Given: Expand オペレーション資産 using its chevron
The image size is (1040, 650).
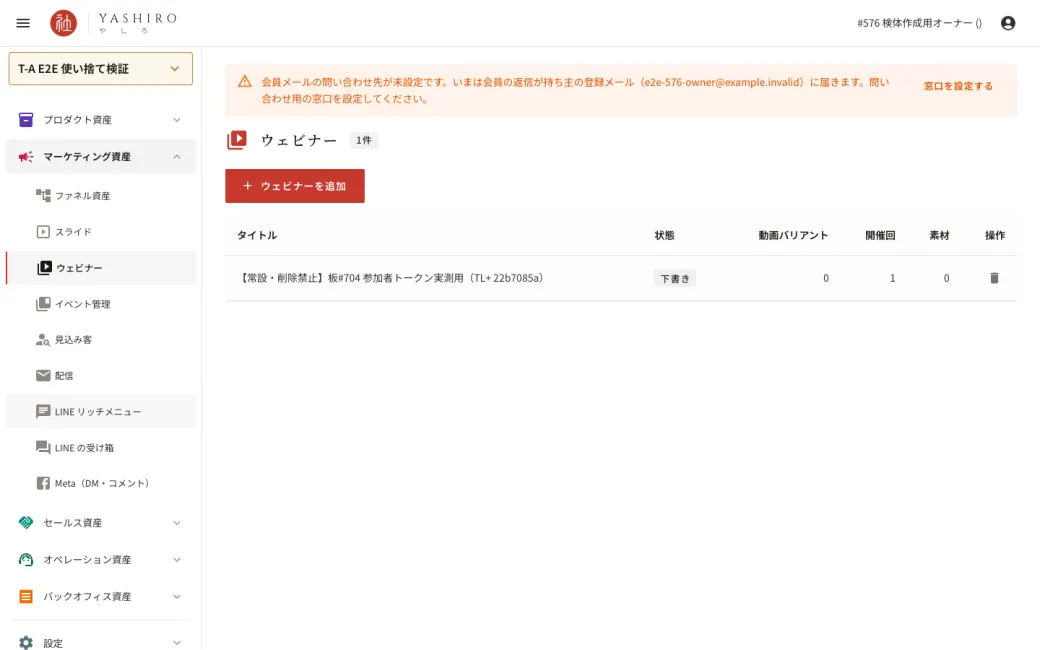Looking at the screenshot, I should (x=177, y=560).
